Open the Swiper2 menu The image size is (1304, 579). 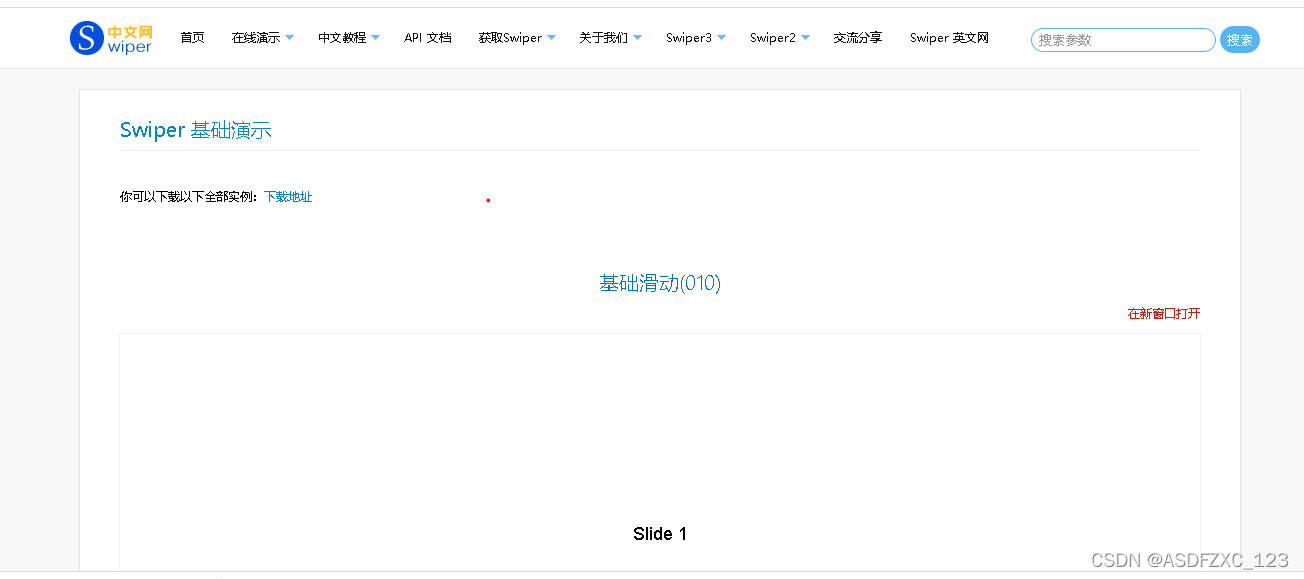[x=773, y=38]
